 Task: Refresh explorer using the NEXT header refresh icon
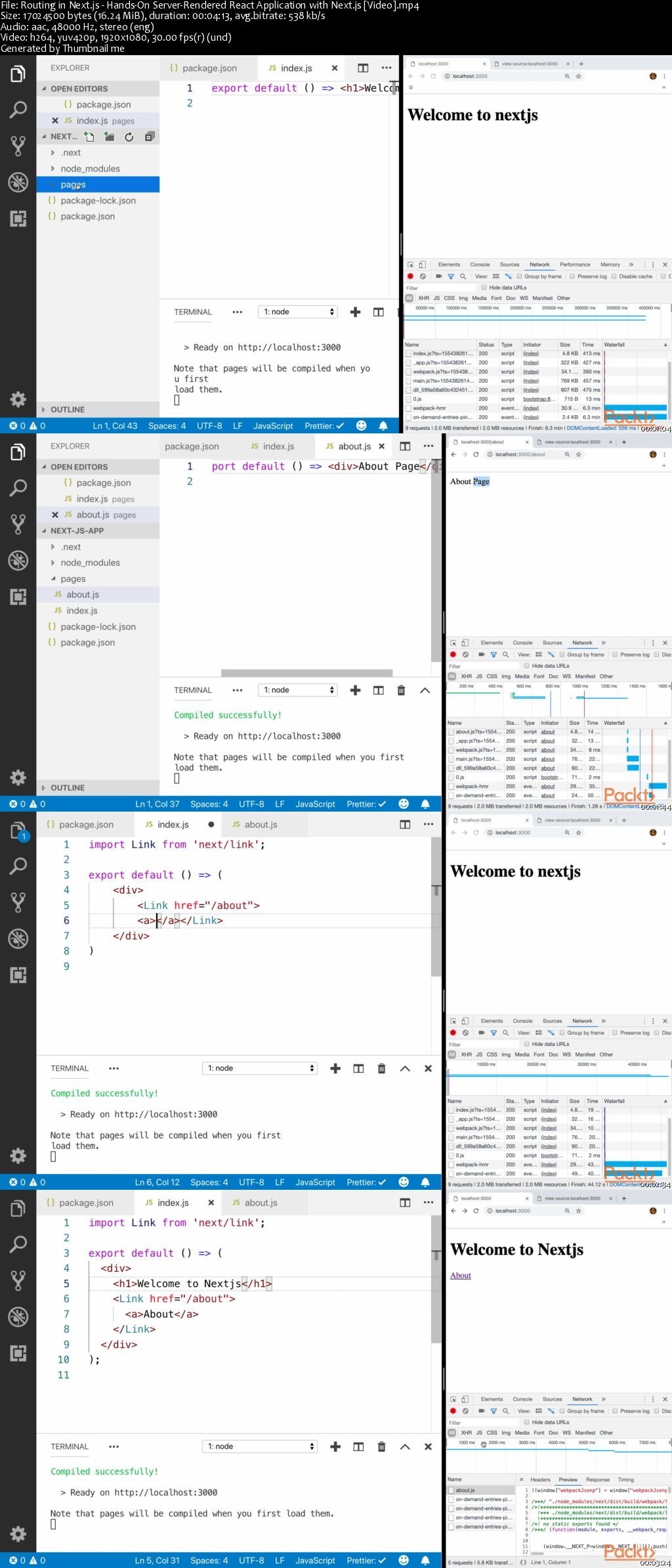[129, 137]
